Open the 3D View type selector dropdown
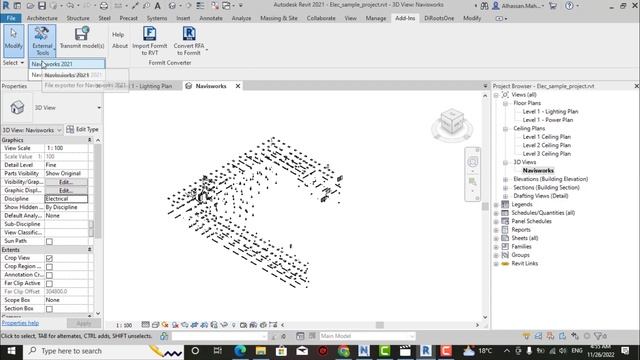The height and width of the screenshot is (360, 640). [x=99, y=108]
